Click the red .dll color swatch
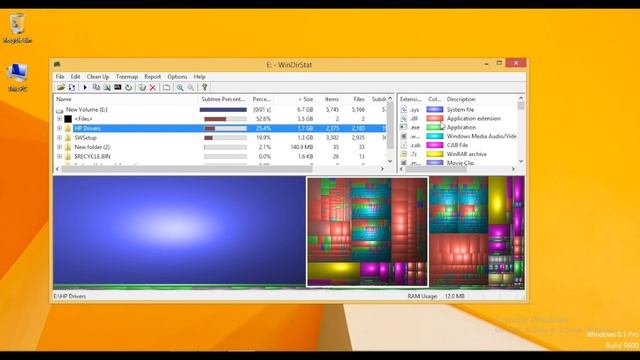Viewport: 640px width, 360px height. tap(435, 118)
